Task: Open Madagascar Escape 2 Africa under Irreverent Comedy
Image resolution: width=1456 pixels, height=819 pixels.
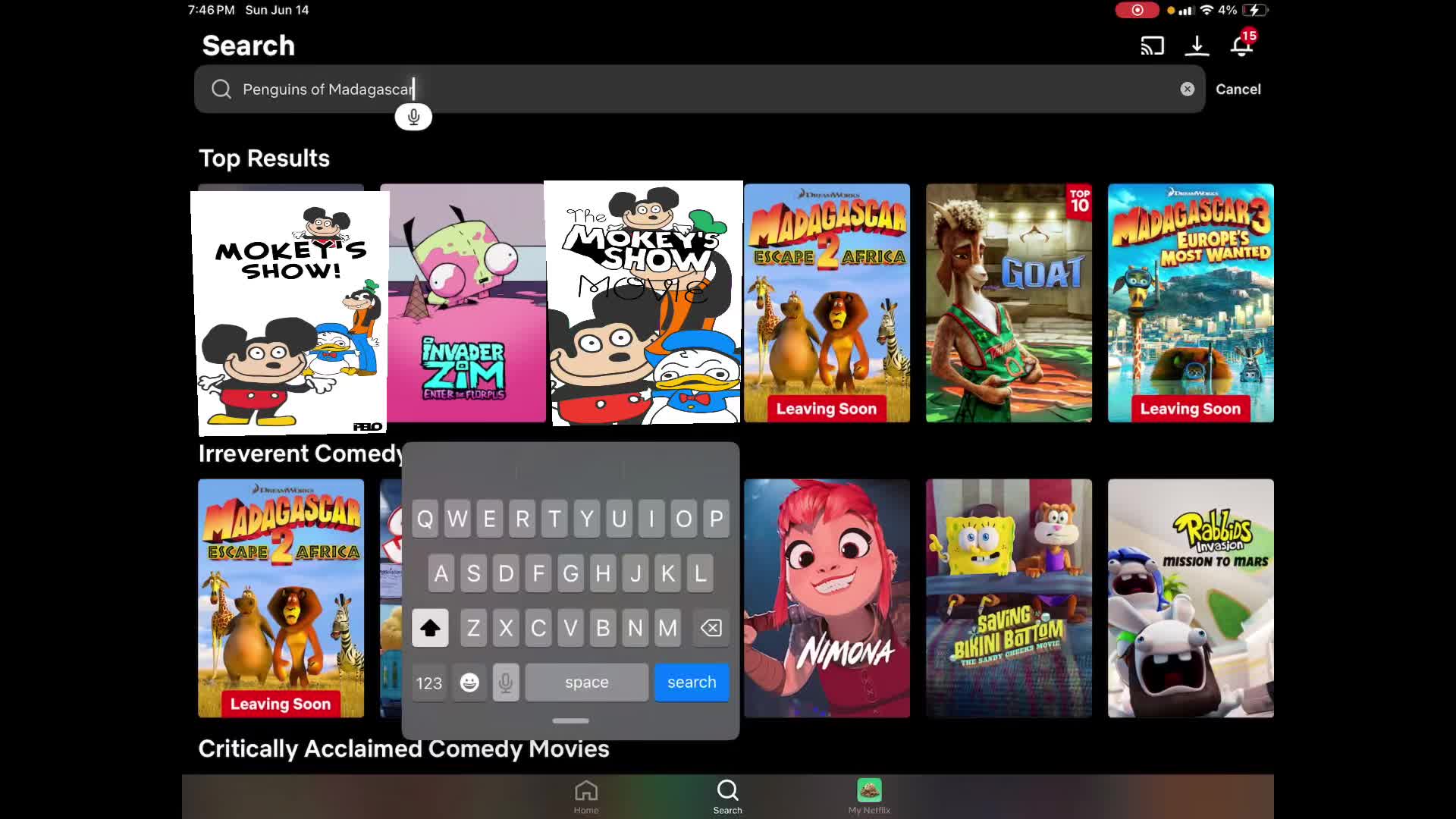Action: pyautogui.click(x=281, y=598)
